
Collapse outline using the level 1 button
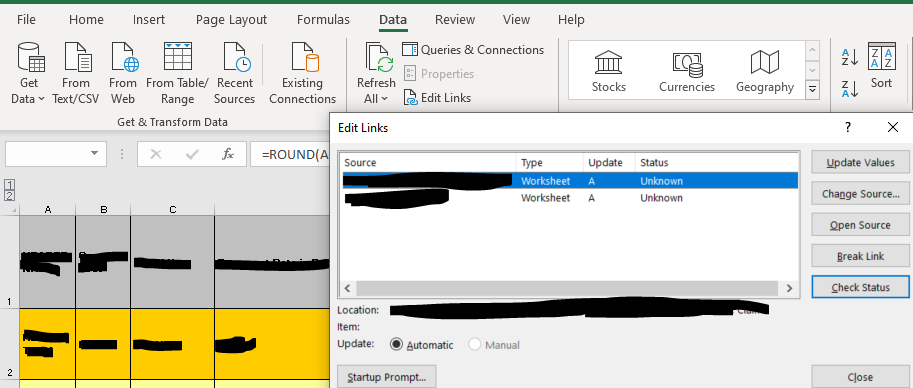click(x=9, y=184)
